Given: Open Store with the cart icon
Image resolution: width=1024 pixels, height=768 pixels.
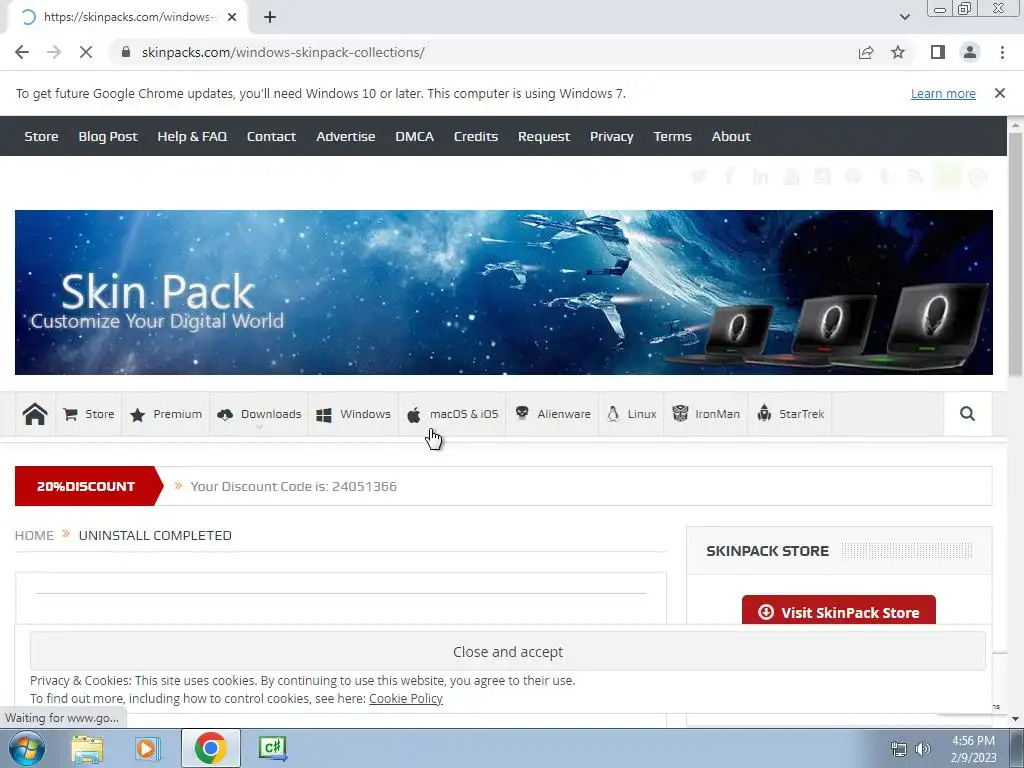Looking at the screenshot, I should [88, 414].
